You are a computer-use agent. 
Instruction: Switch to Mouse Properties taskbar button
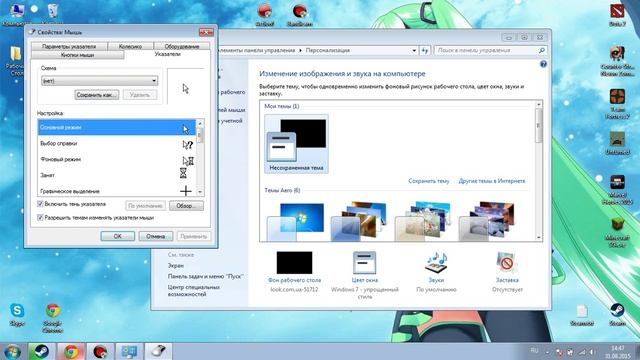click(158, 351)
